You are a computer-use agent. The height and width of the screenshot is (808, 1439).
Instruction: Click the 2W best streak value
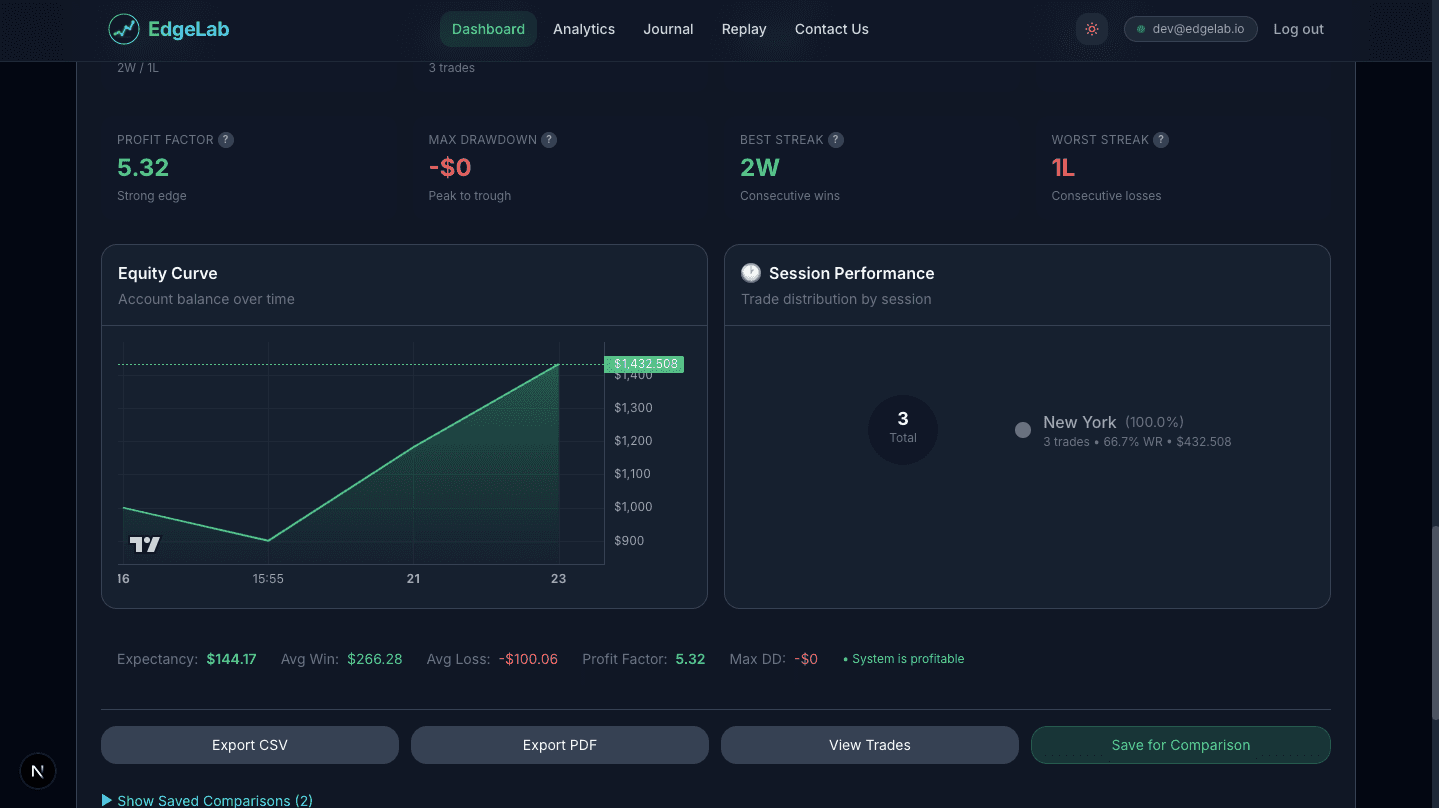coord(760,168)
